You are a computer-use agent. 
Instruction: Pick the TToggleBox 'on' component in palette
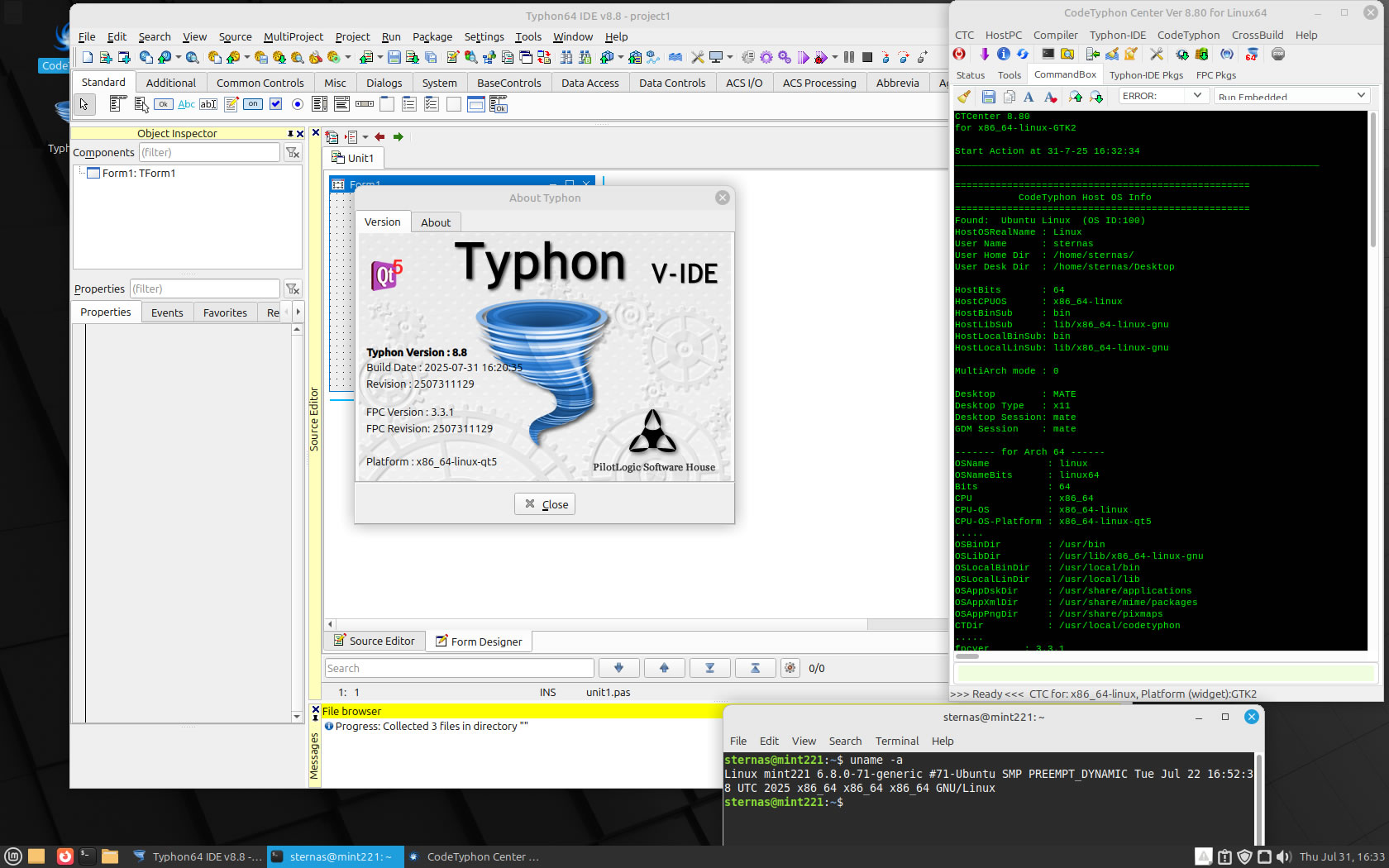coord(253,104)
